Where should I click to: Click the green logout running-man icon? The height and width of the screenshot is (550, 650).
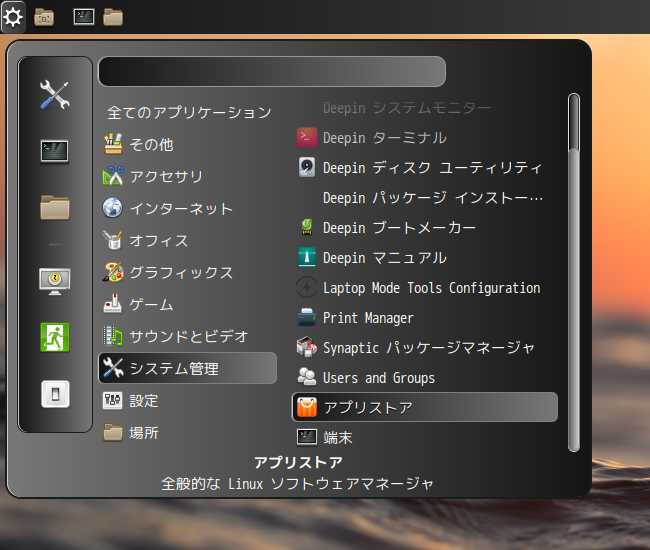coord(55,337)
